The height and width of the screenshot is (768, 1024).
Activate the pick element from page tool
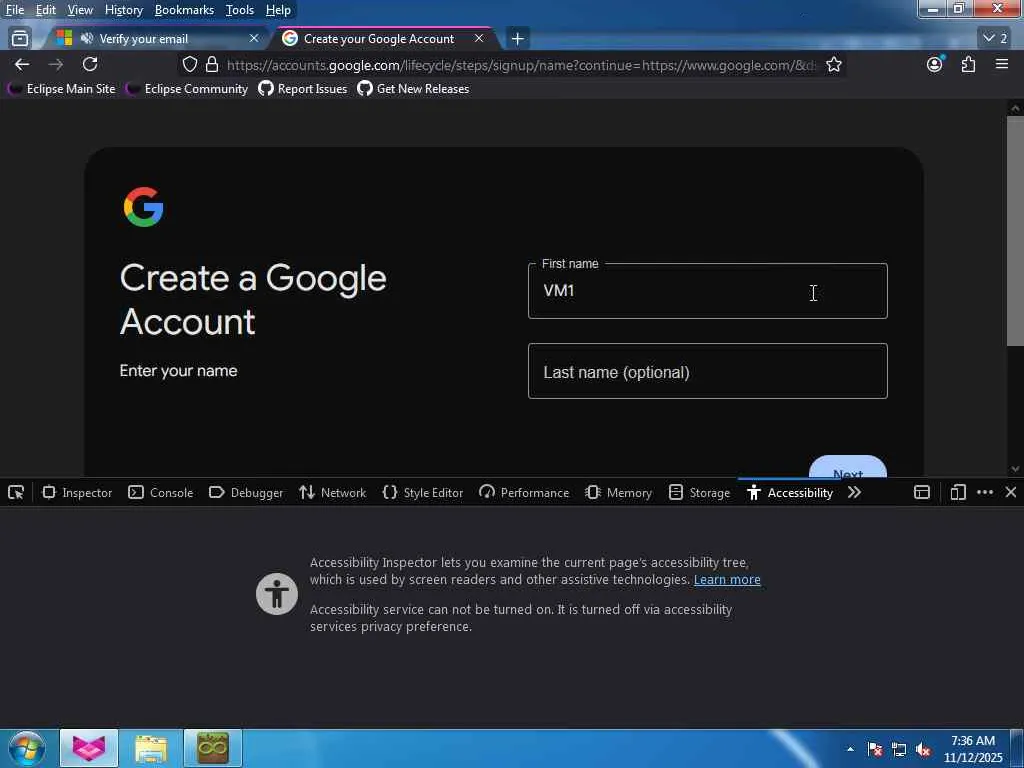(x=16, y=492)
